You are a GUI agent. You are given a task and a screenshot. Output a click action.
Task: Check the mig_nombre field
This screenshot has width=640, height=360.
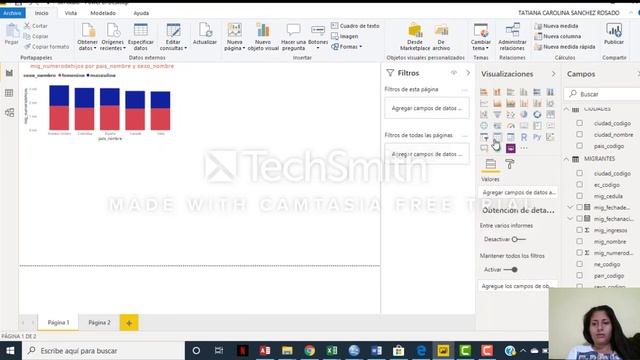tap(580, 242)
